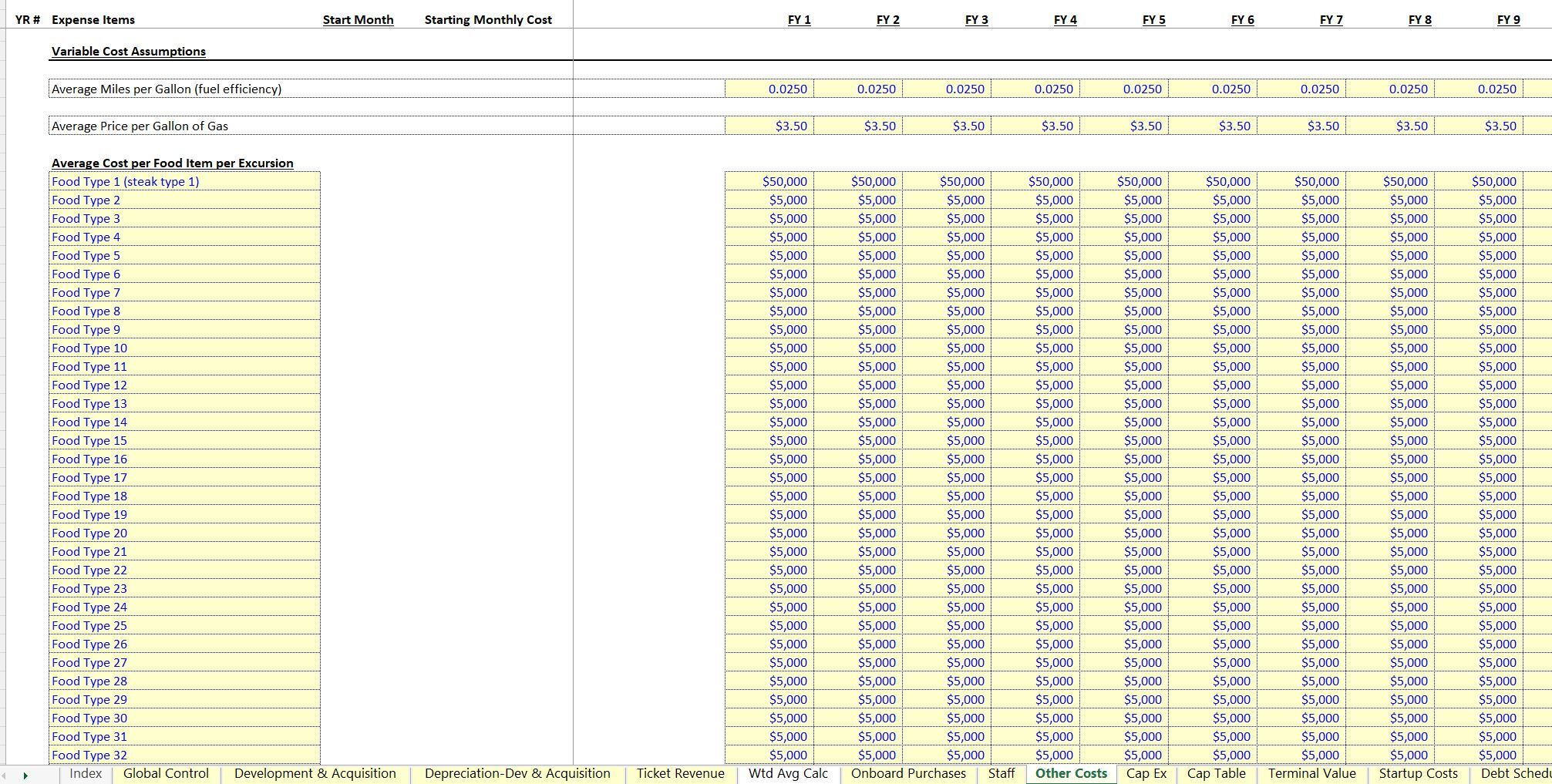This screenshot has width=1552, height=784.
Task: Click the Food Type 10 label cell
Action: click(185, 348)
